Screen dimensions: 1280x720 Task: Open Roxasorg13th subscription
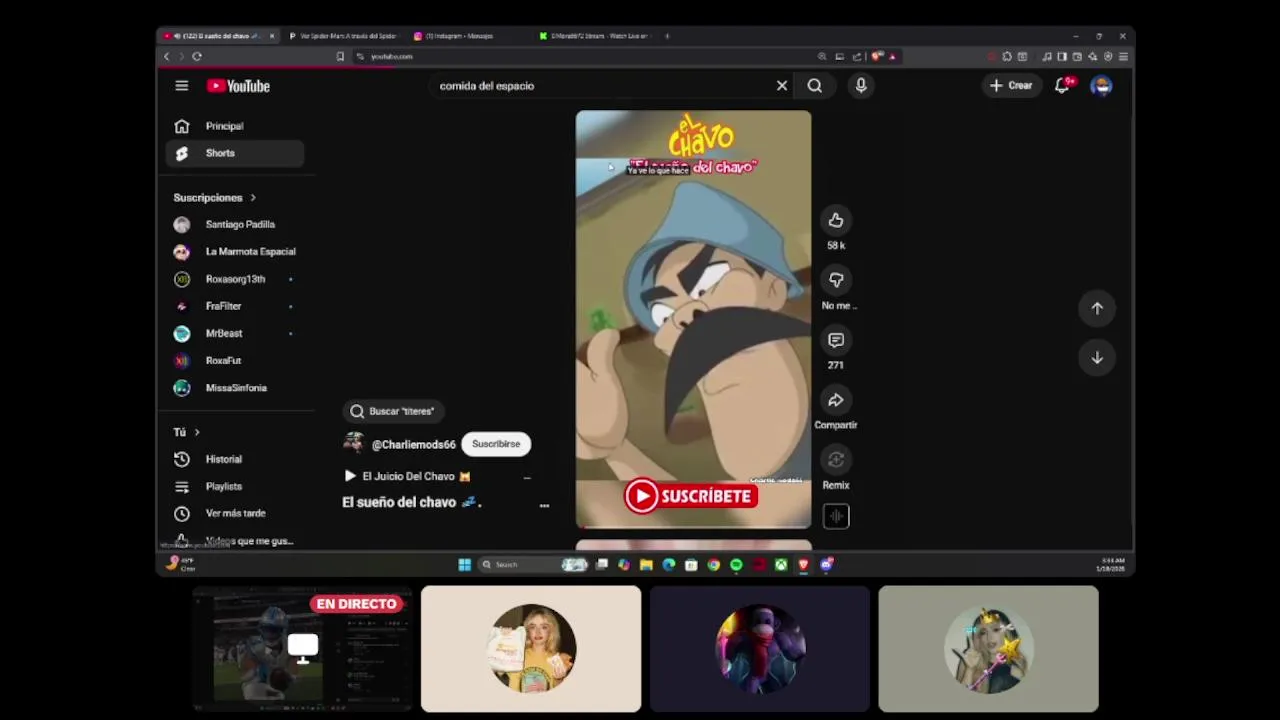[235, 279]
